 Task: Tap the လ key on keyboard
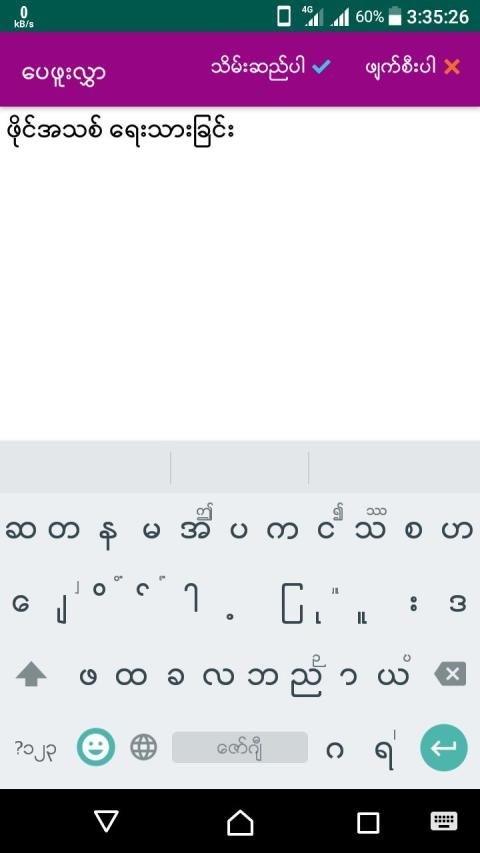[218, 676]
